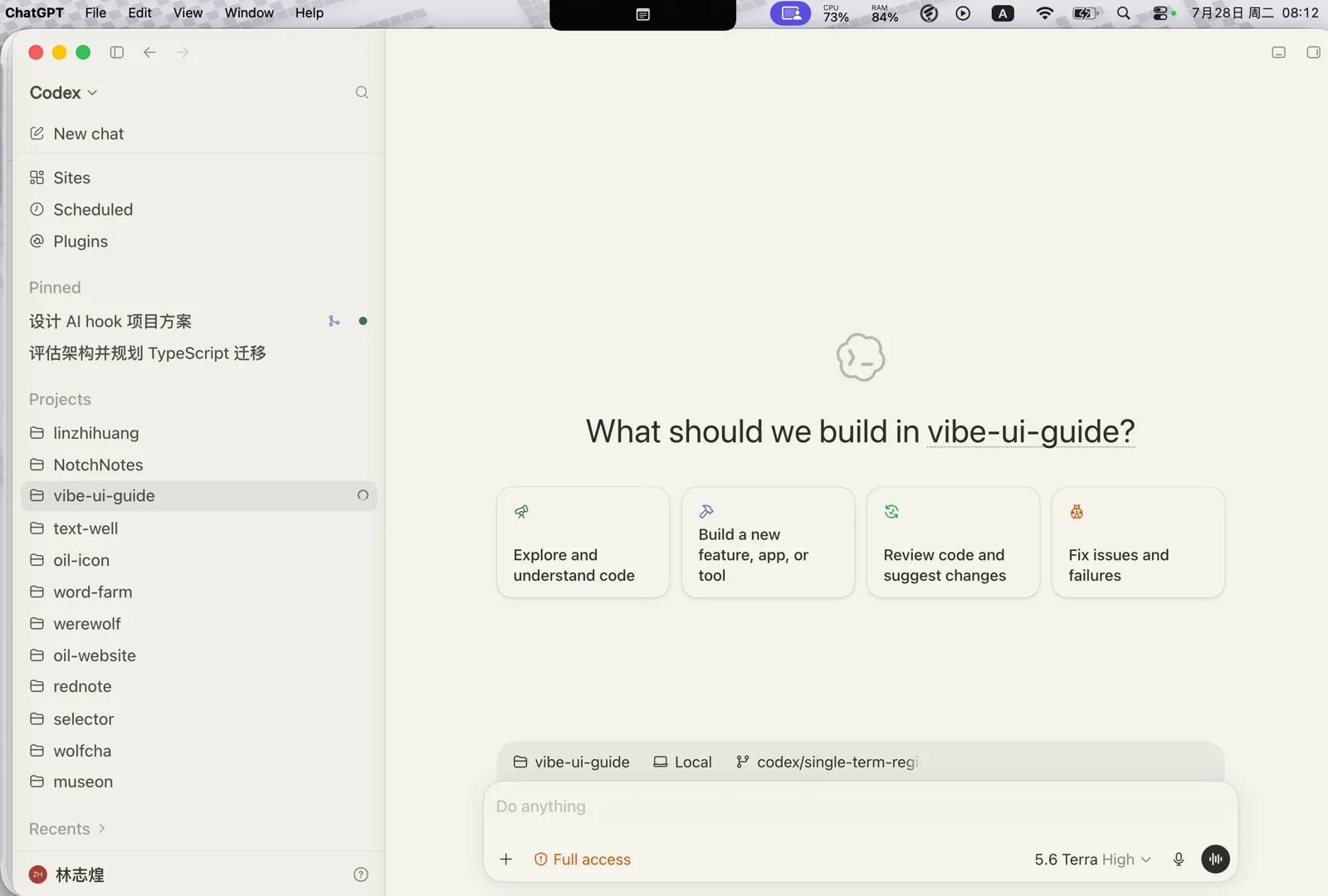Click the battery status icon
This screenshot has width=1328, height=896.
pos(1085,13)
